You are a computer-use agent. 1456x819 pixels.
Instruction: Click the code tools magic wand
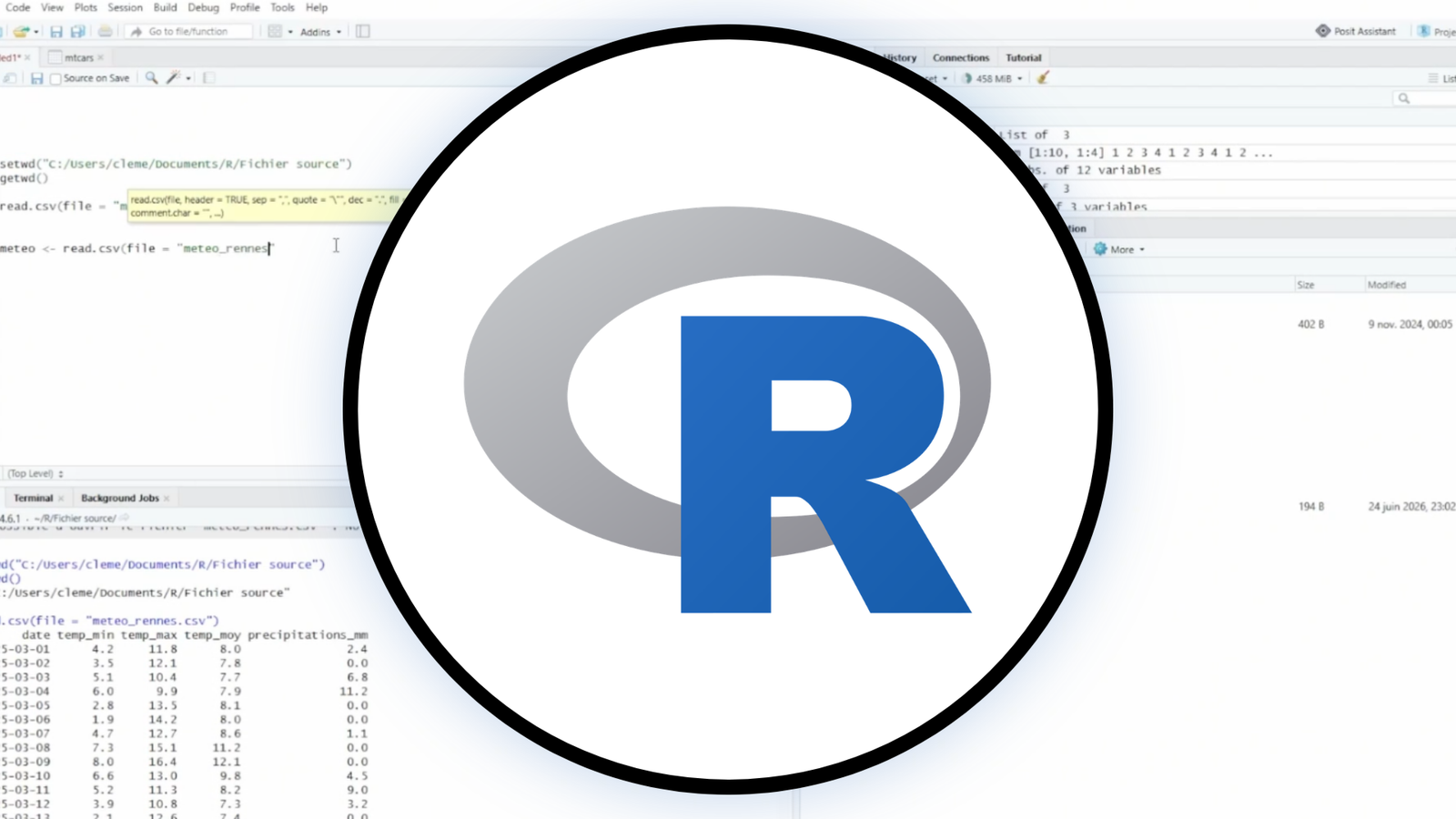173,78
